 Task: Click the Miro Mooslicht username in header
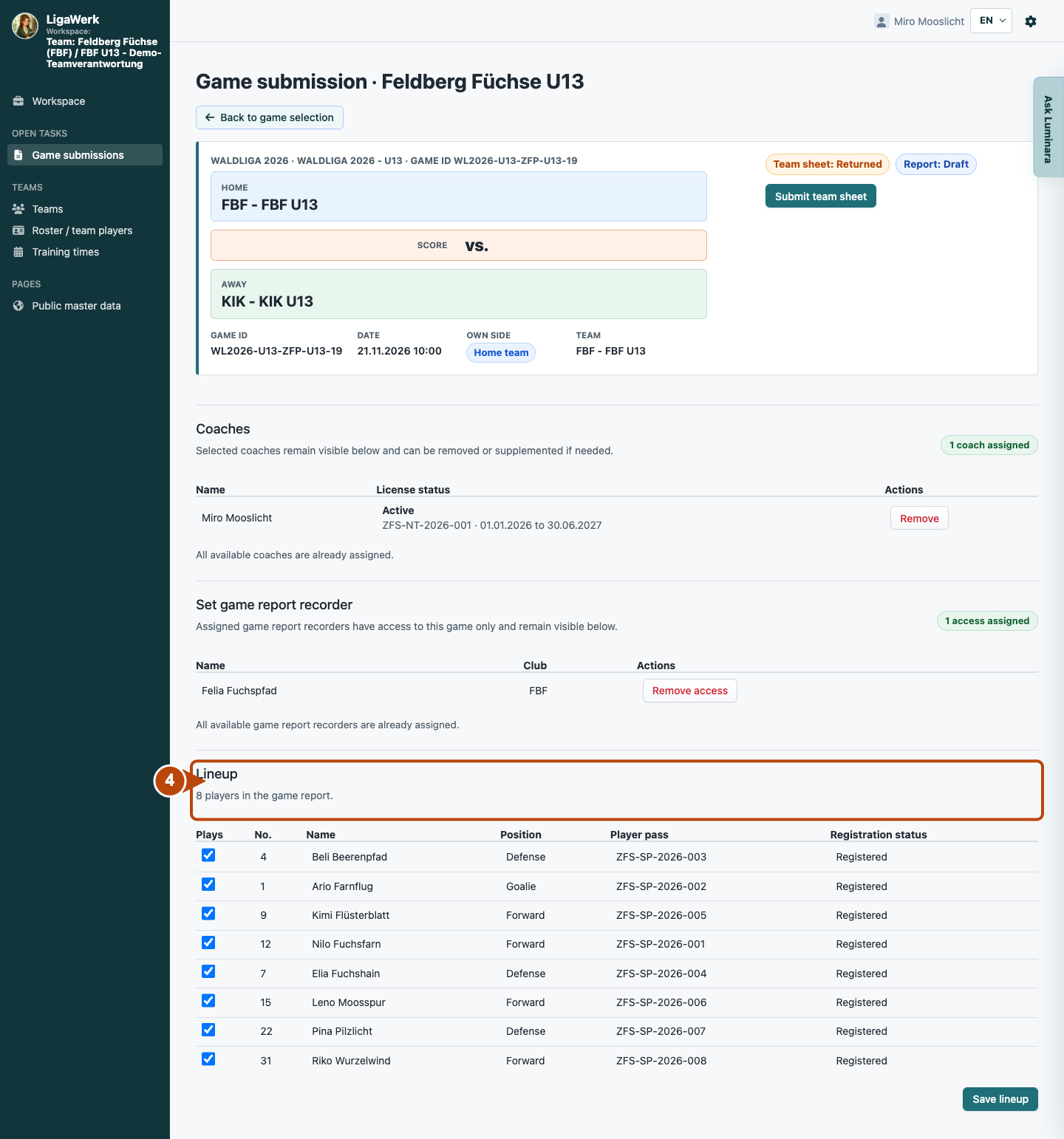tap(929, 21)
